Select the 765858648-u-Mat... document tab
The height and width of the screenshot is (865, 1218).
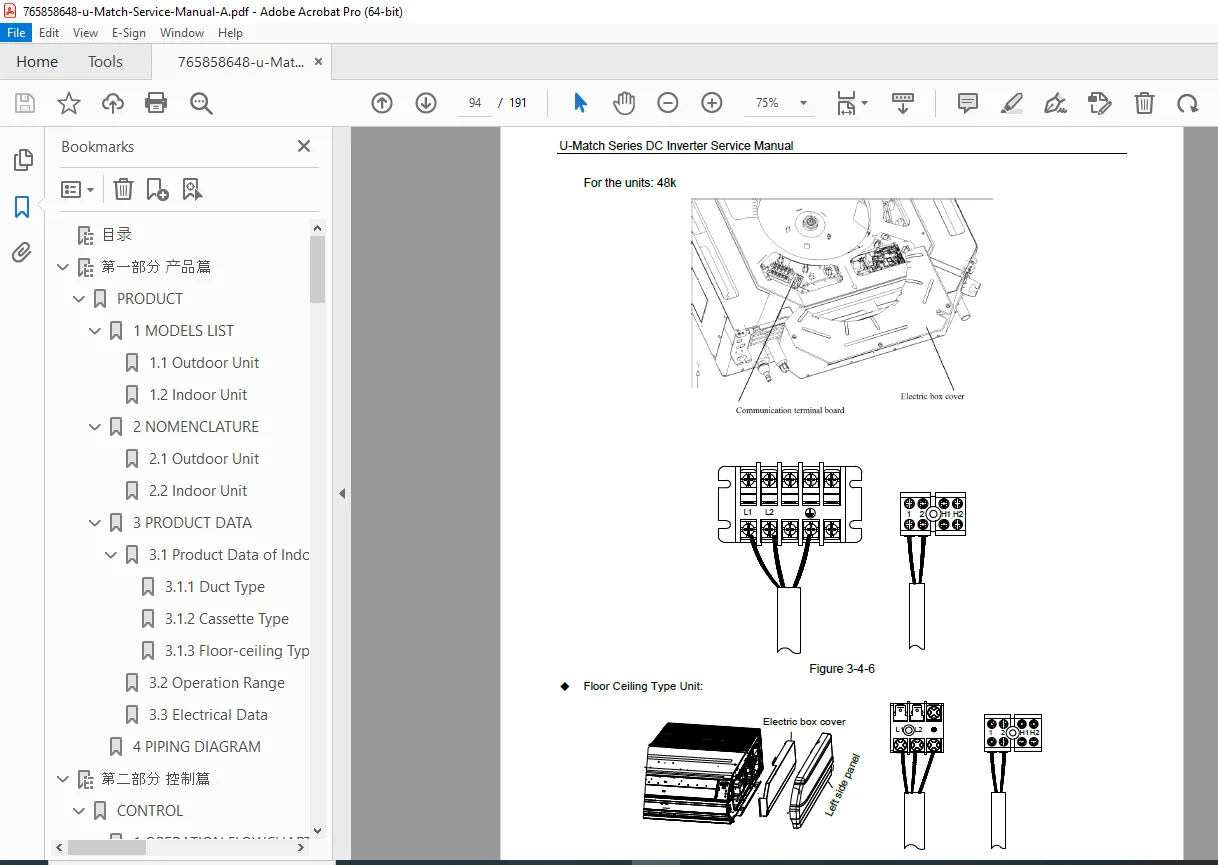(241, 62)
